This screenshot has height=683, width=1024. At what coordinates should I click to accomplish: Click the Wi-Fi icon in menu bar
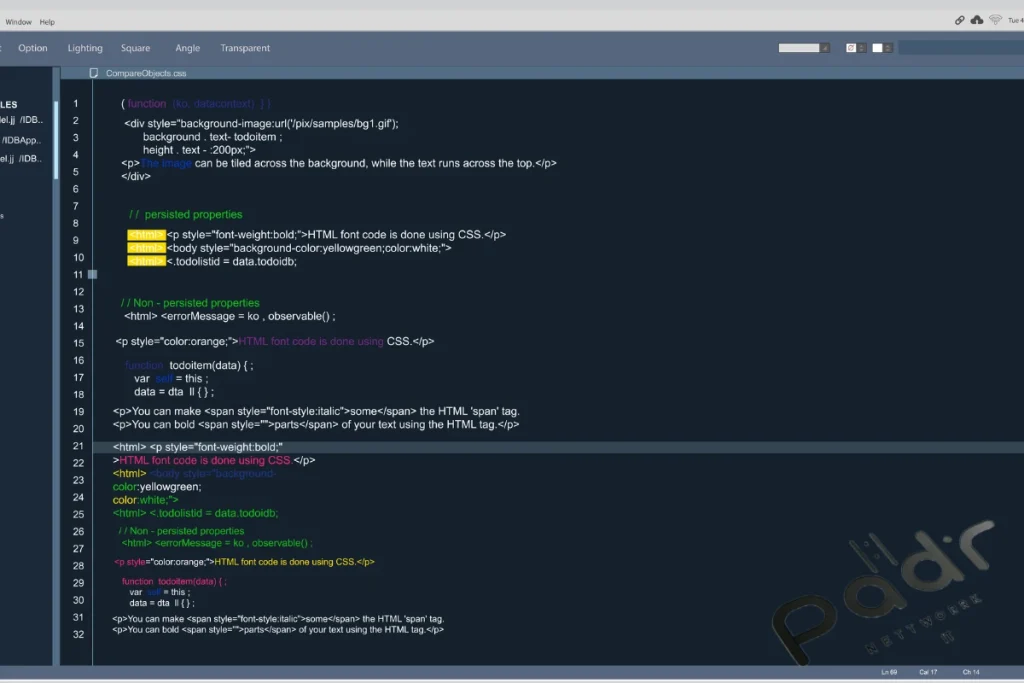coord(995,20)
